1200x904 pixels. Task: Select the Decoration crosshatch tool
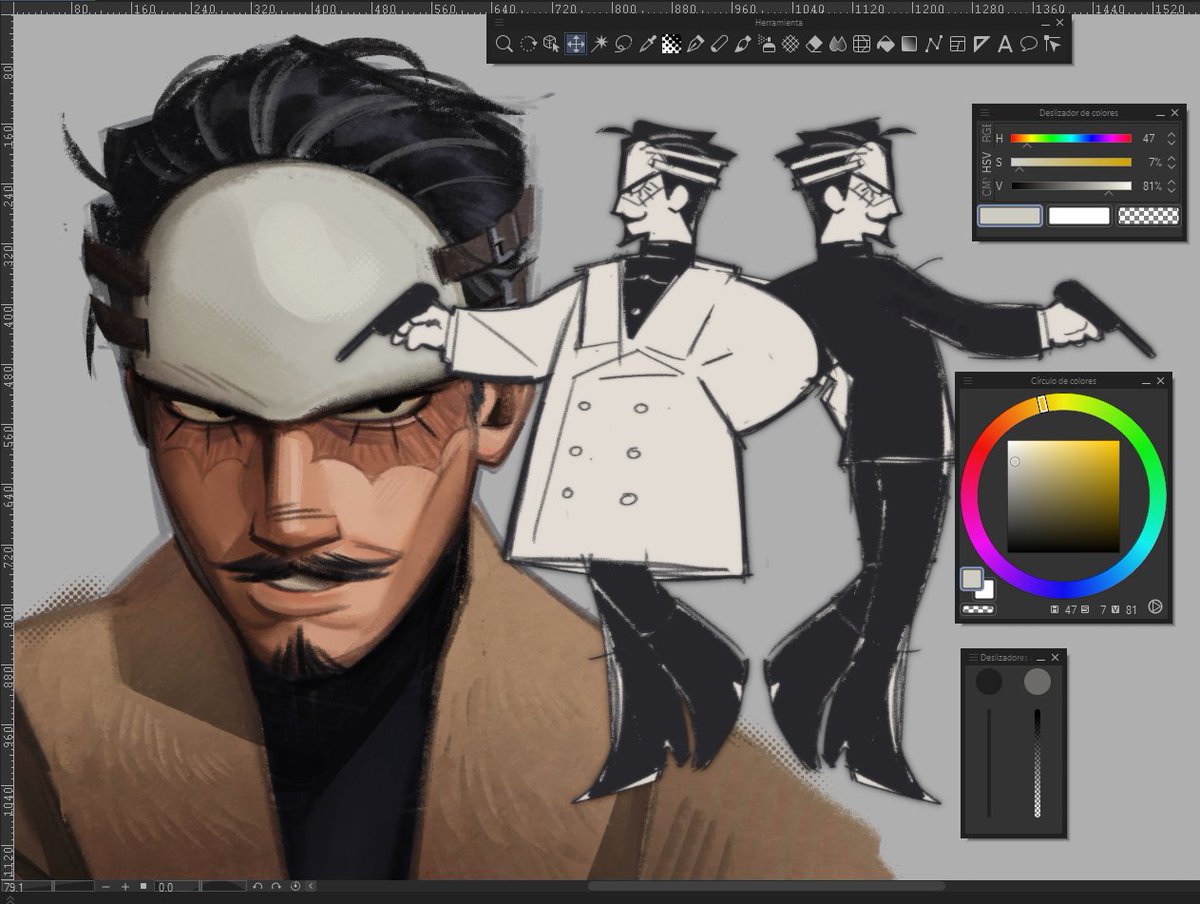coord(790,43)
